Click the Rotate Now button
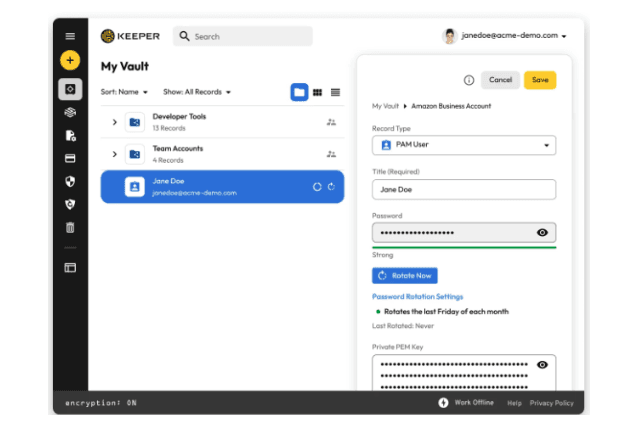 (404, 275)
